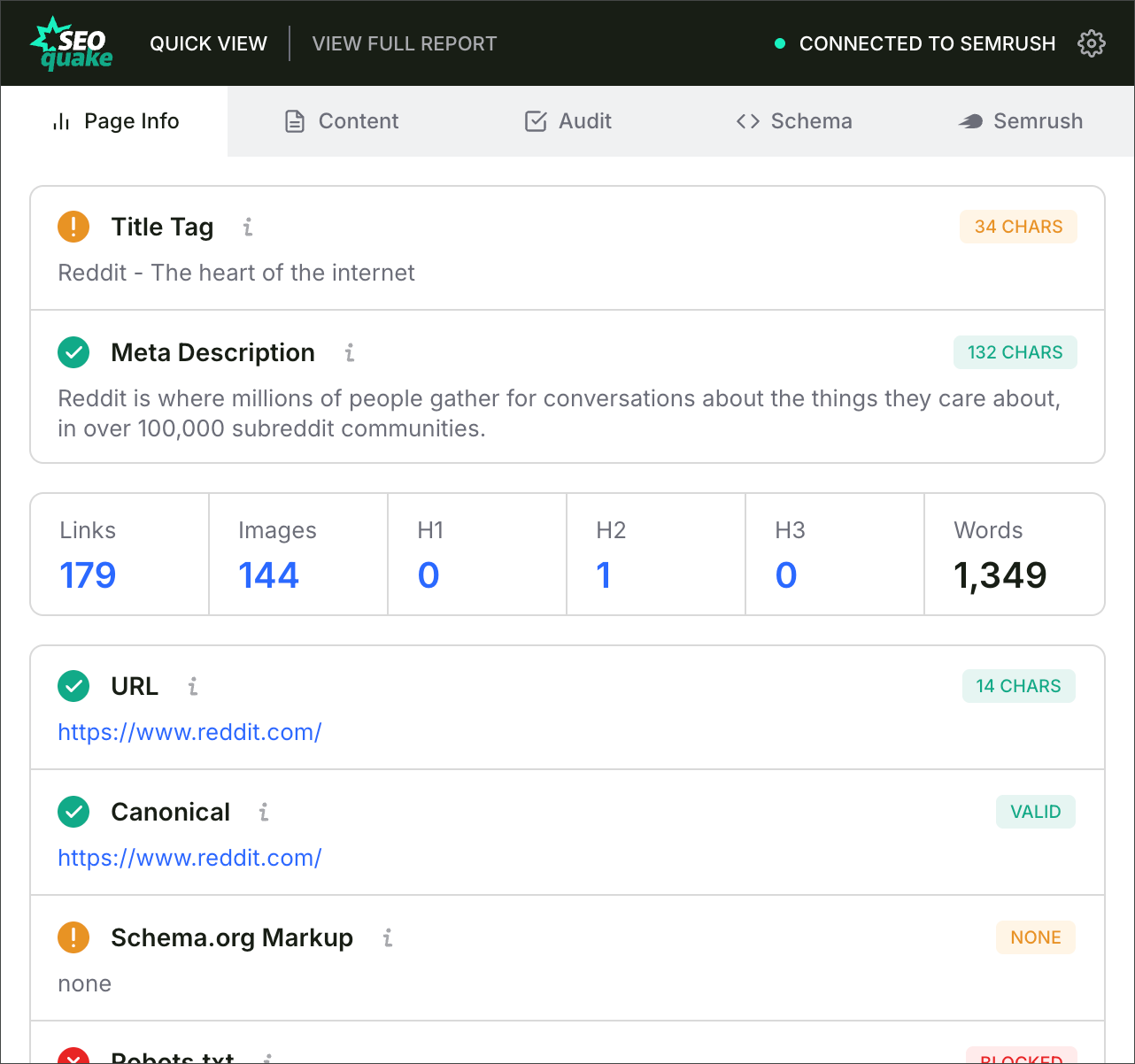Viewport: 1135px width, 1064px height.
Task: Click the 14 CHARS badge
Action: 1018,686
